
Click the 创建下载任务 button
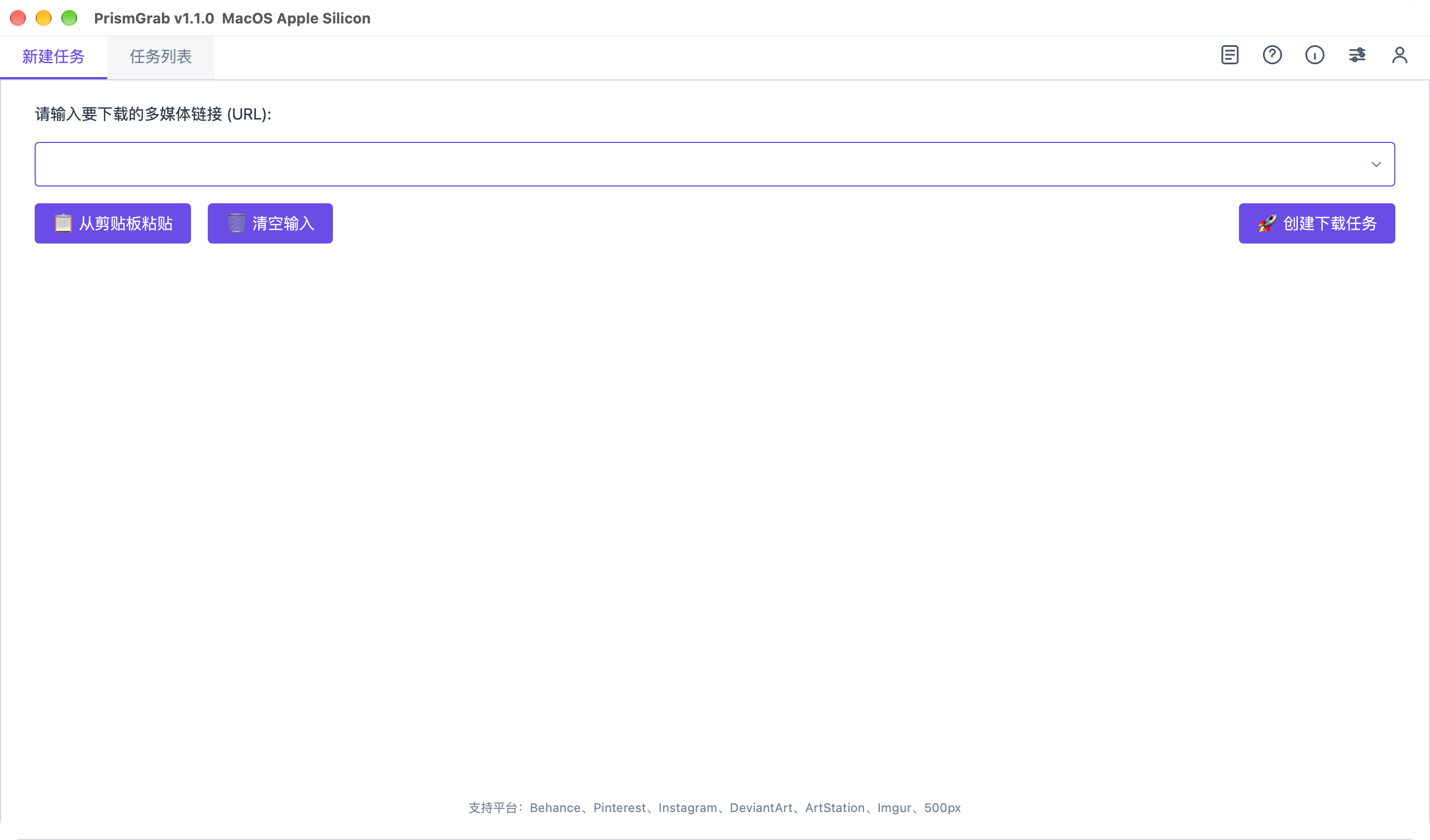tap(1317, 223)
